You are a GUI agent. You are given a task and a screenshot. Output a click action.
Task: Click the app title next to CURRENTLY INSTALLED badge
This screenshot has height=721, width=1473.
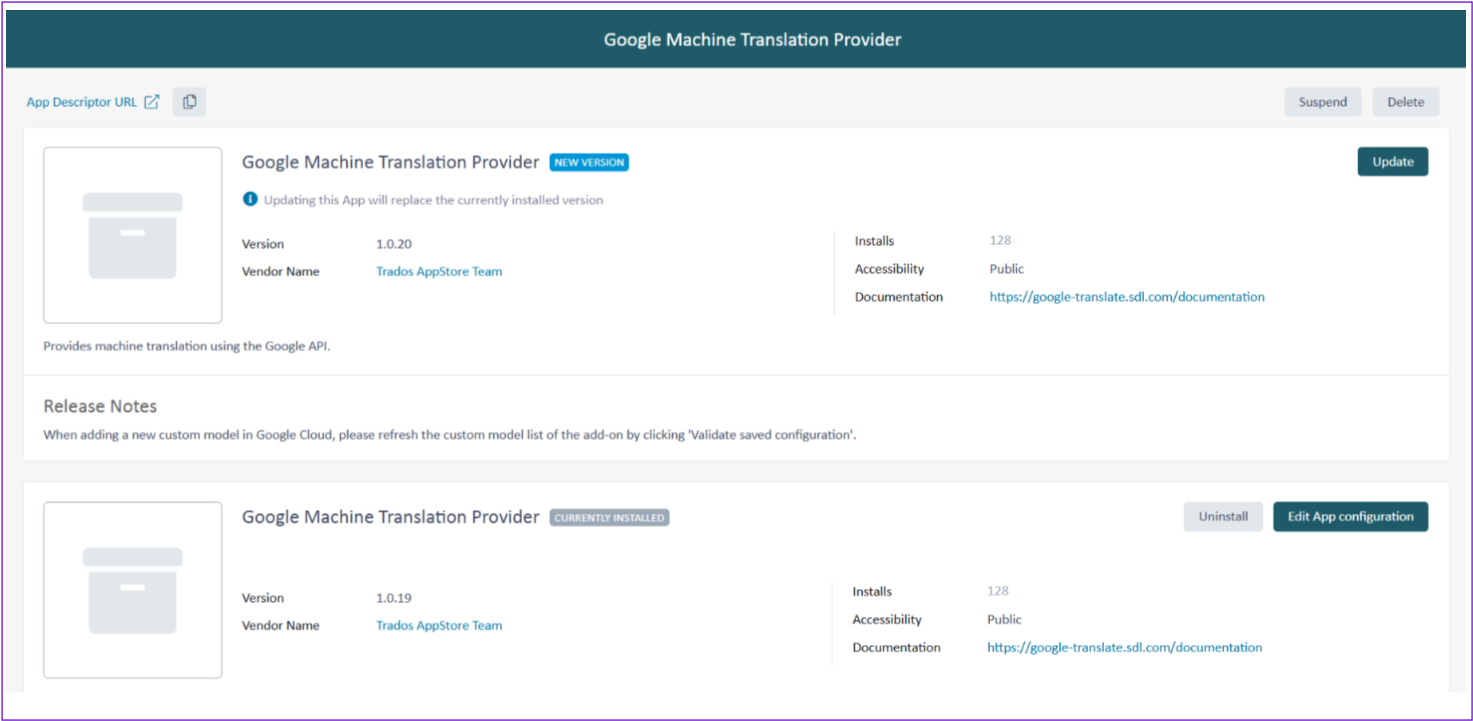(391, 517)
